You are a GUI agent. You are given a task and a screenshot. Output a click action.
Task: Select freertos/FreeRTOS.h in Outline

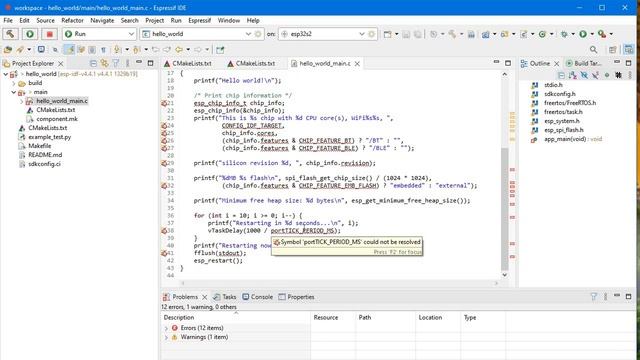click(x=570, y=103)
